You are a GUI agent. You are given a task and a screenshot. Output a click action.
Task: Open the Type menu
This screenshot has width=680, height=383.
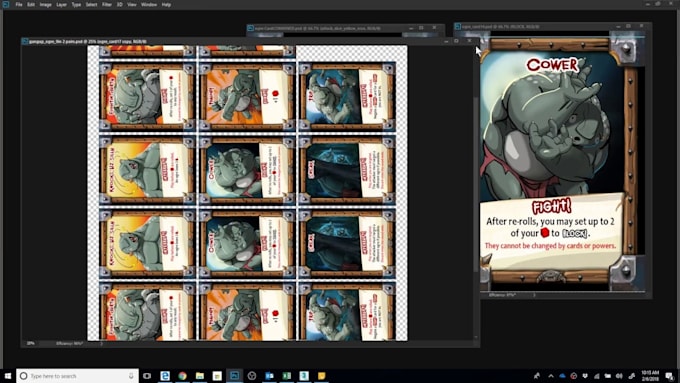pyautogui.click(x=76, y=4)
